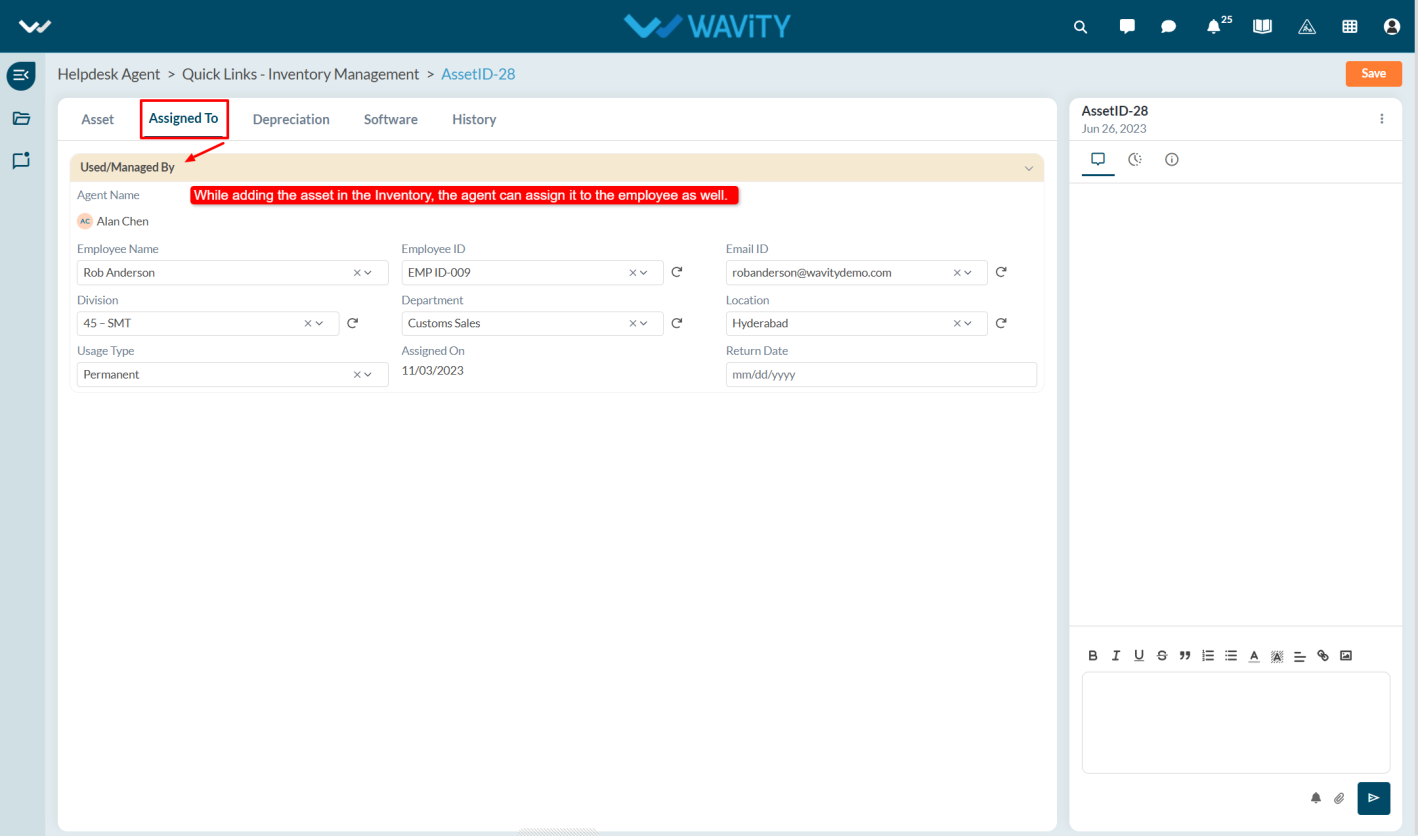This screenshot has height=836, width=1418.
Task: Open the Location dropdown arrow
Action: point(967,323)
